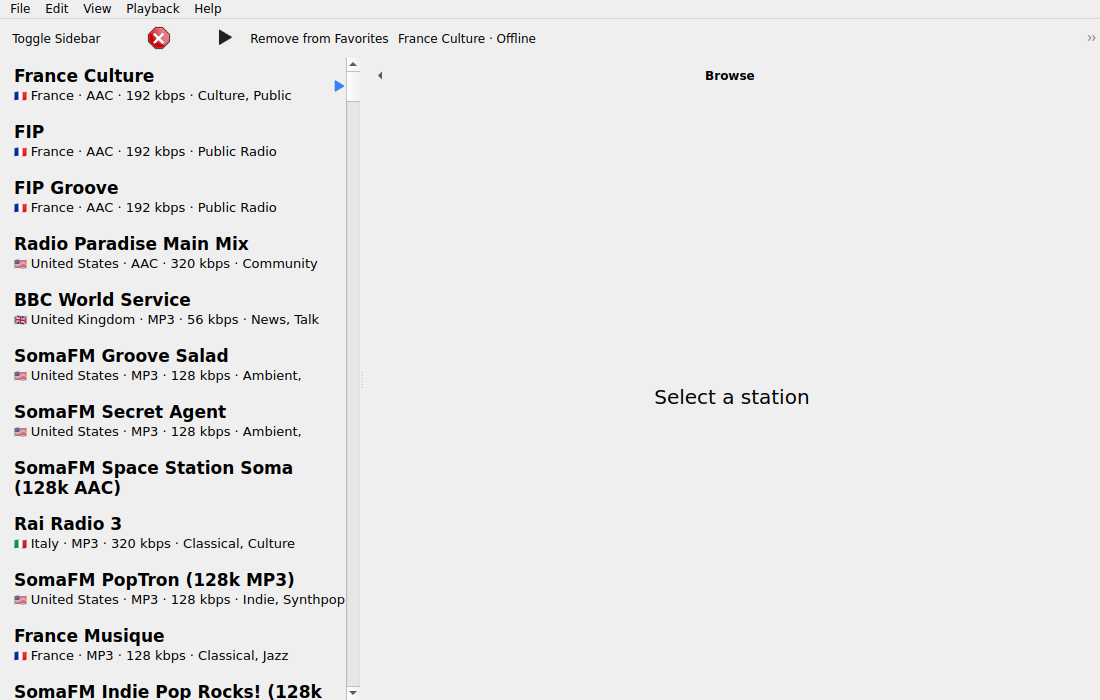
Task: Click the US flag on SomaFM Secret Agent row
Action: coord(20,432)
